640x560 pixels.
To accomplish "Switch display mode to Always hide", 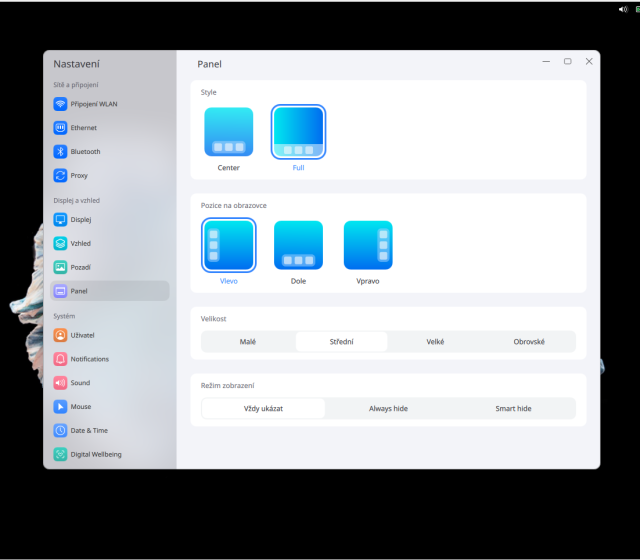I will [388, 408].
